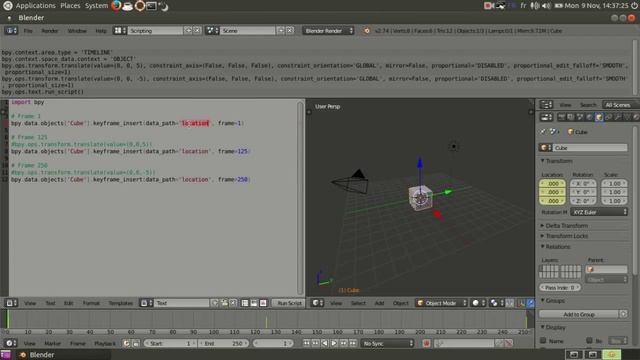Select the Object properties tab icon
Image resolution: width=640 pixels, height=360 pixels.
tap(599, 118)
